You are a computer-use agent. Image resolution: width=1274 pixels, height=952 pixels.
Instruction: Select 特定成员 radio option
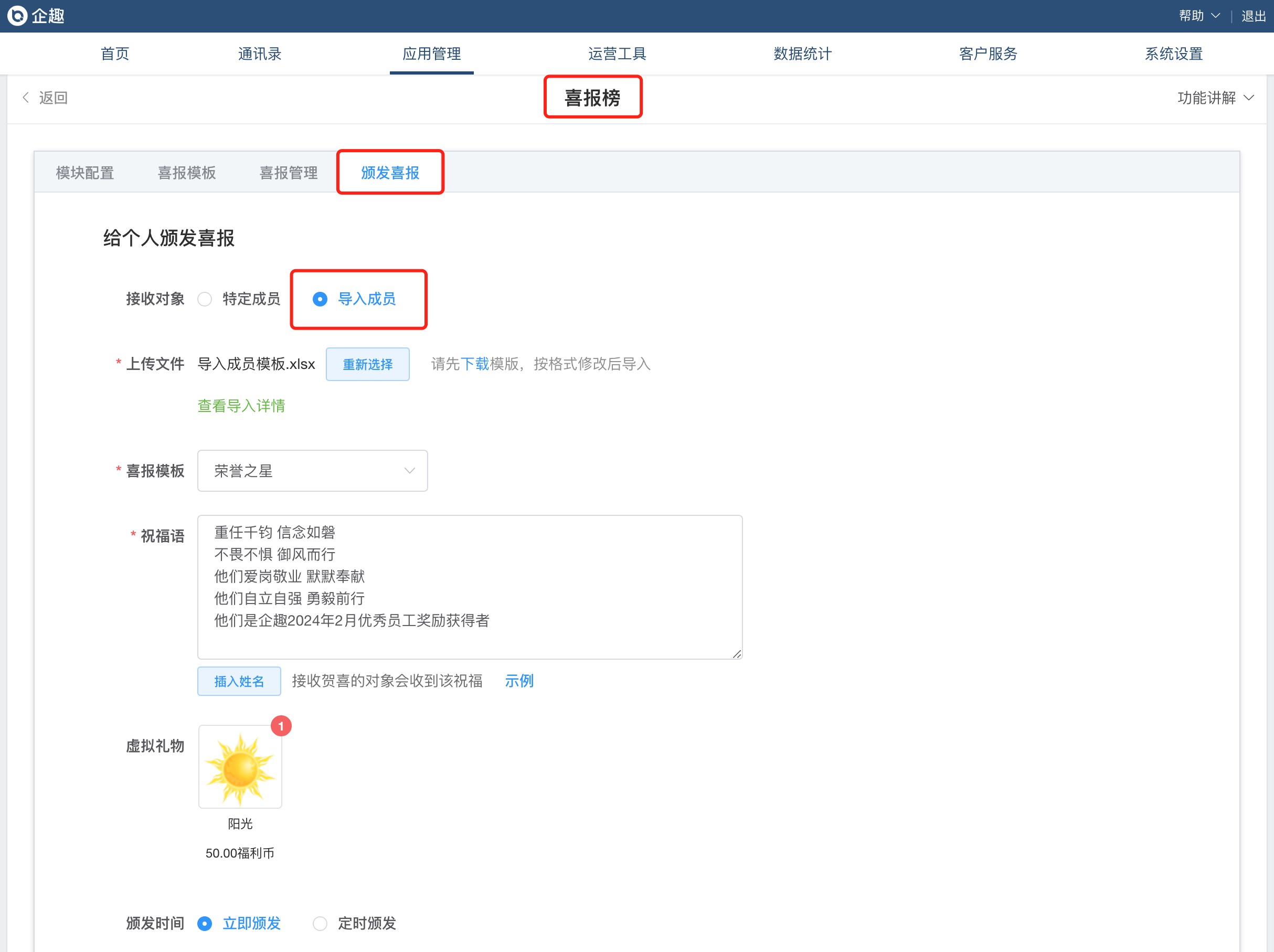205,299
